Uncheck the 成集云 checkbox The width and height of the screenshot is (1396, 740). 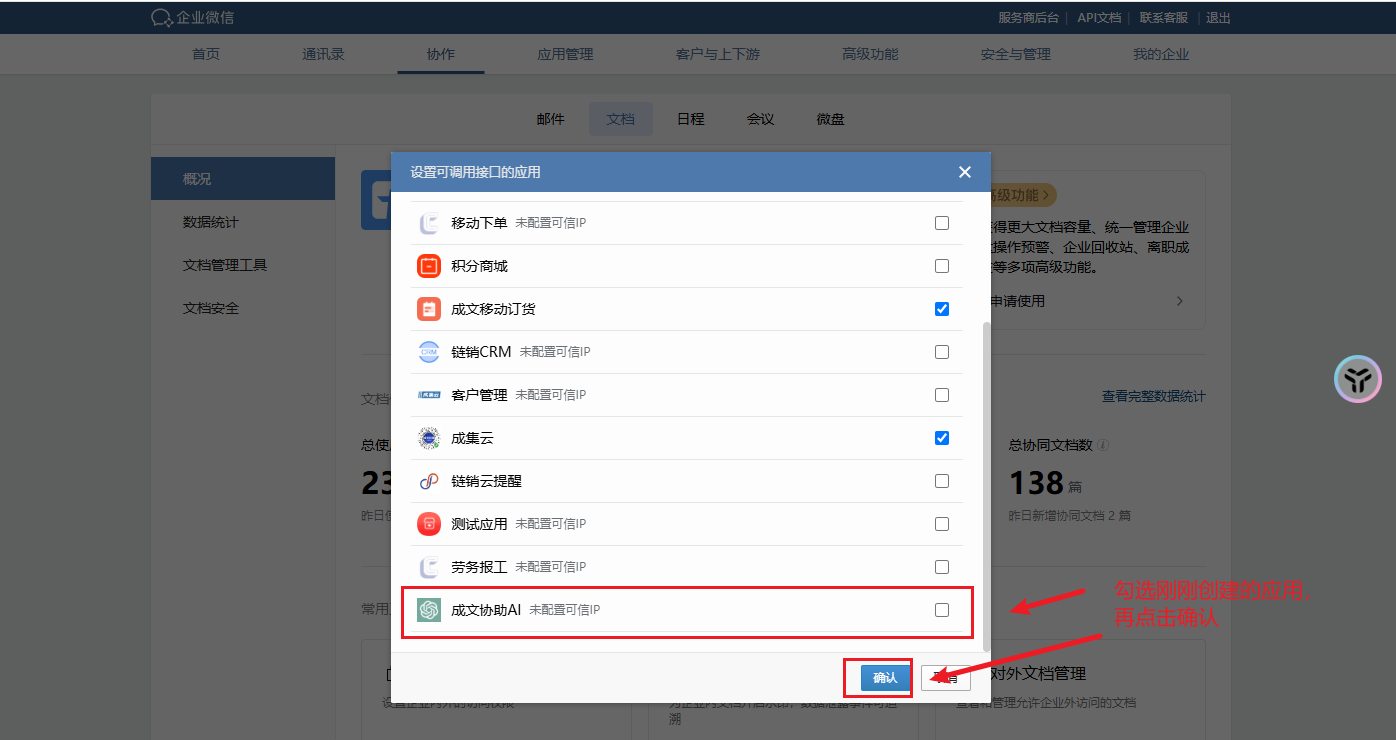click(941, 437)
